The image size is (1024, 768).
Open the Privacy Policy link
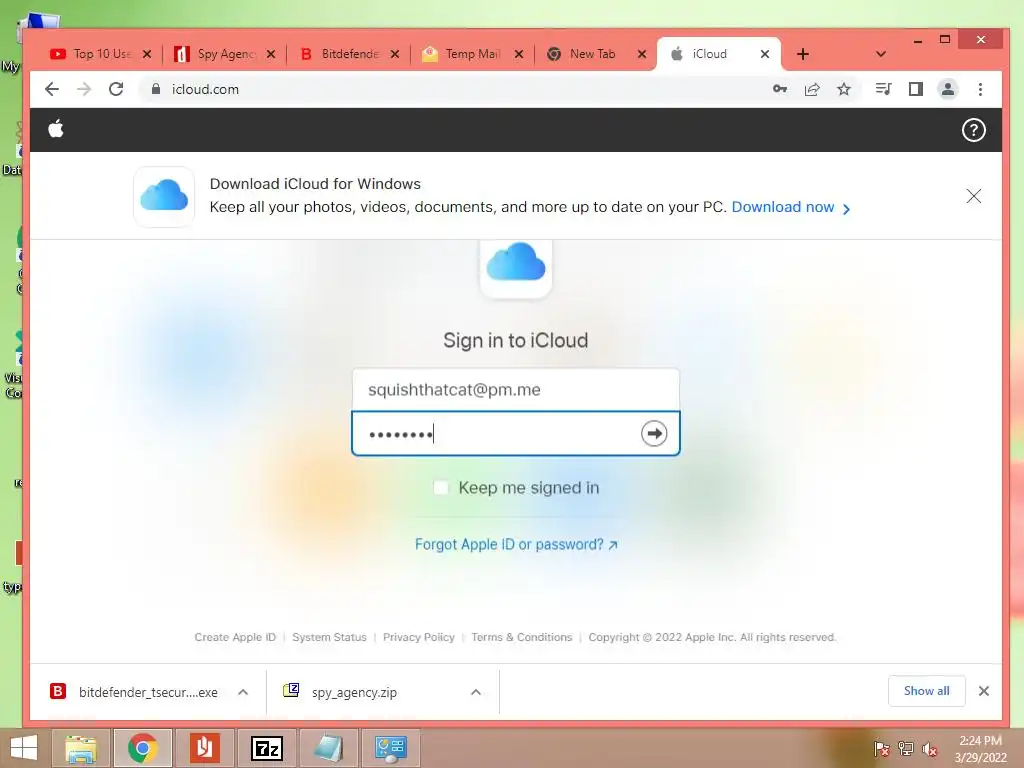[x=419, y=637]
